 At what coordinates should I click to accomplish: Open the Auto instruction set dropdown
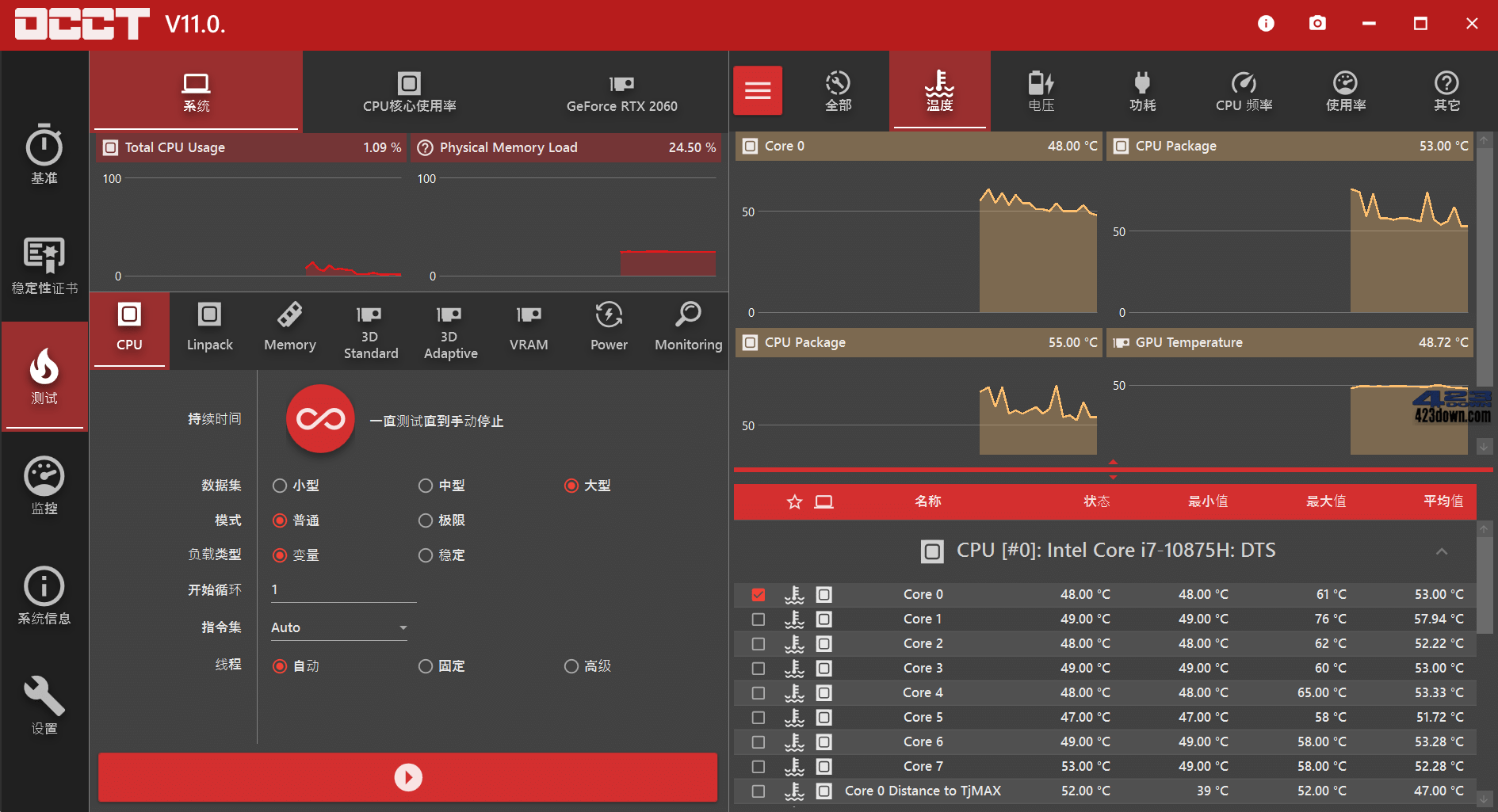coord(338,627)
